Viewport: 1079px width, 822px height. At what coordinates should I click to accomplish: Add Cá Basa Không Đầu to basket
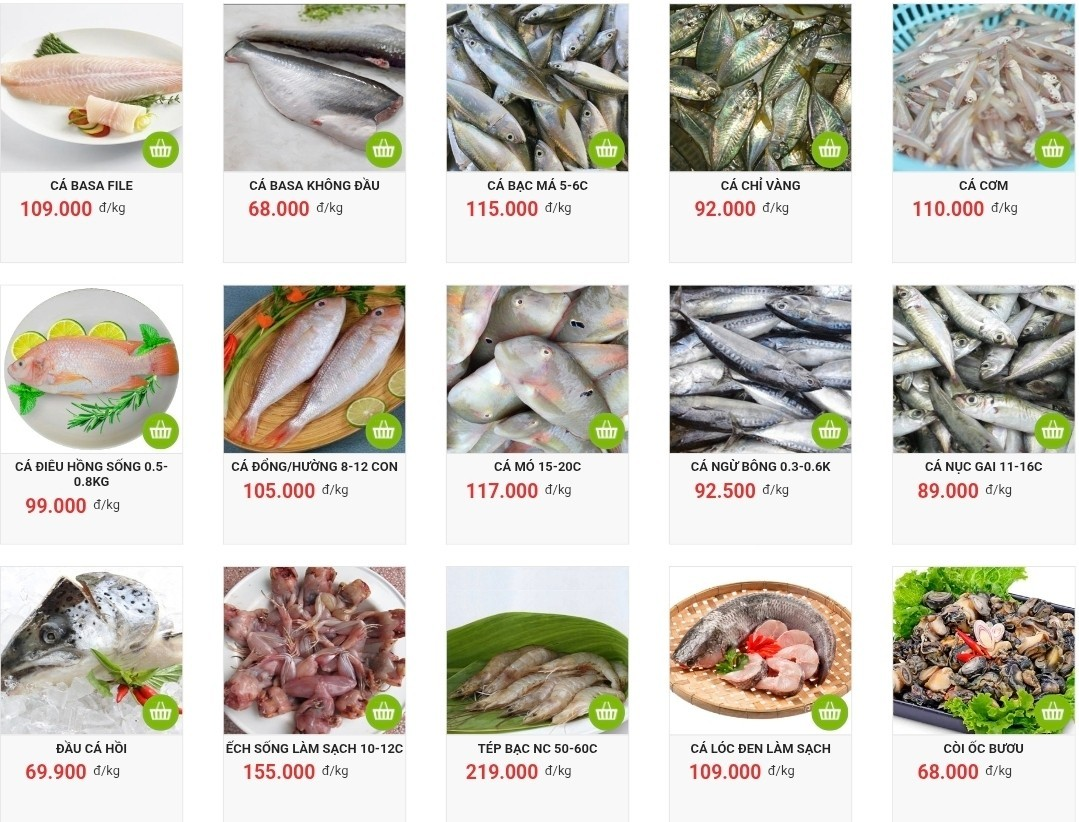[383, 149]
